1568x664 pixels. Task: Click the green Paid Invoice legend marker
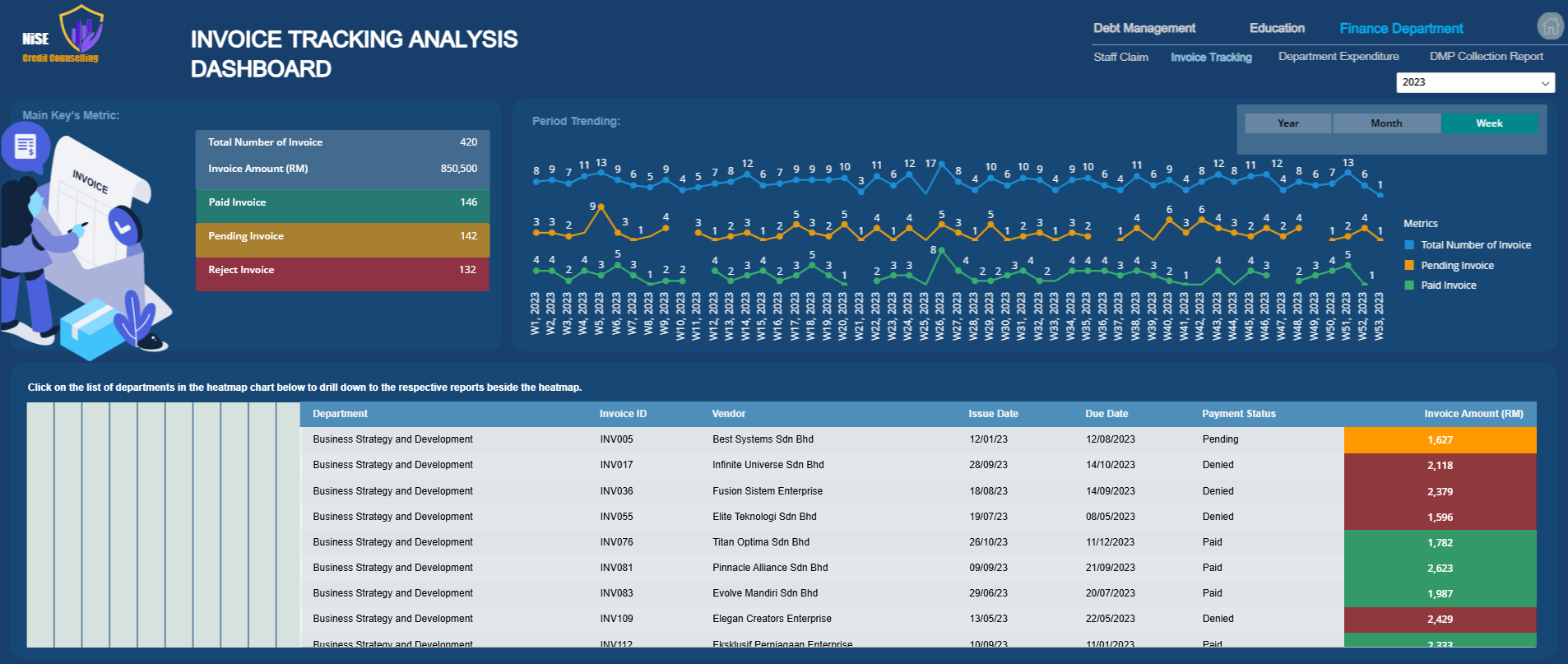tap(1409, 286)
